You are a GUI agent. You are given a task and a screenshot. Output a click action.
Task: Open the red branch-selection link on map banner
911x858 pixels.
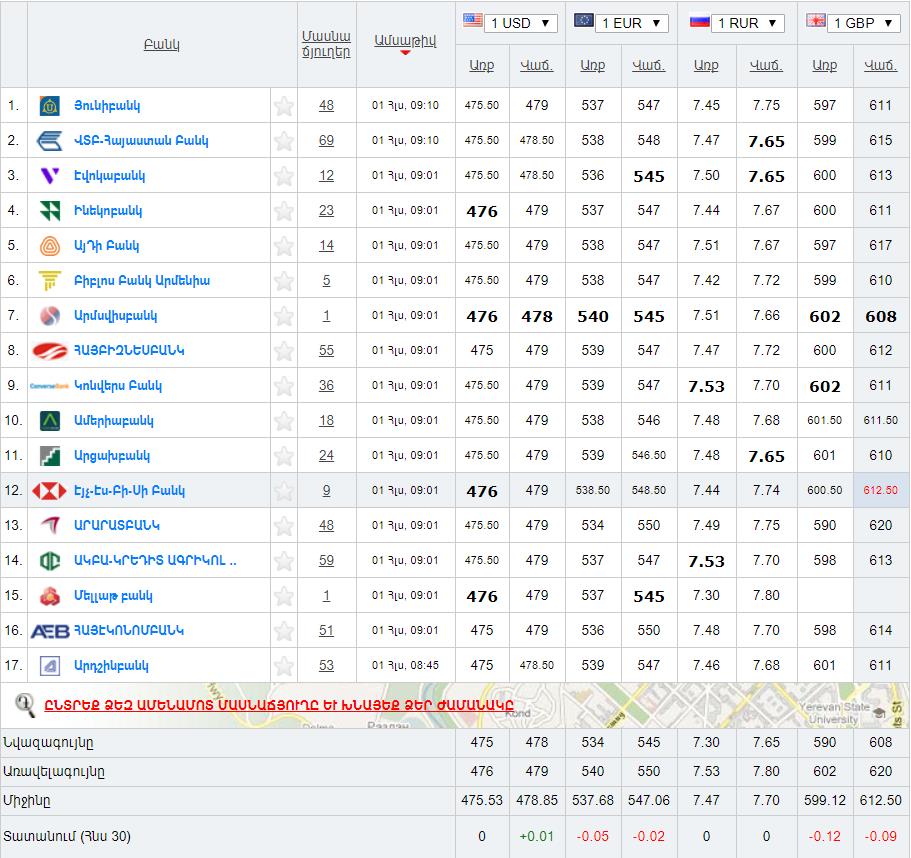coord(278,705)
